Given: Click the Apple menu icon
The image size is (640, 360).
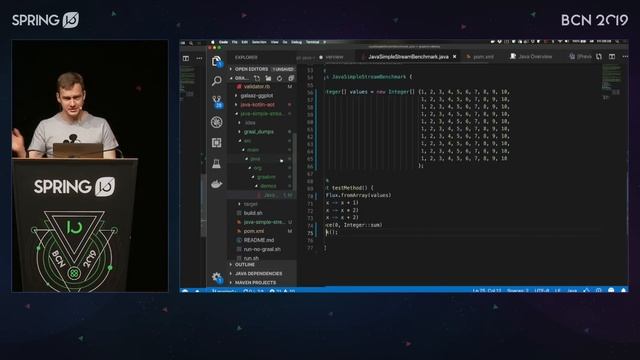Looking at the screenshot, I should (x=213, y=42).
